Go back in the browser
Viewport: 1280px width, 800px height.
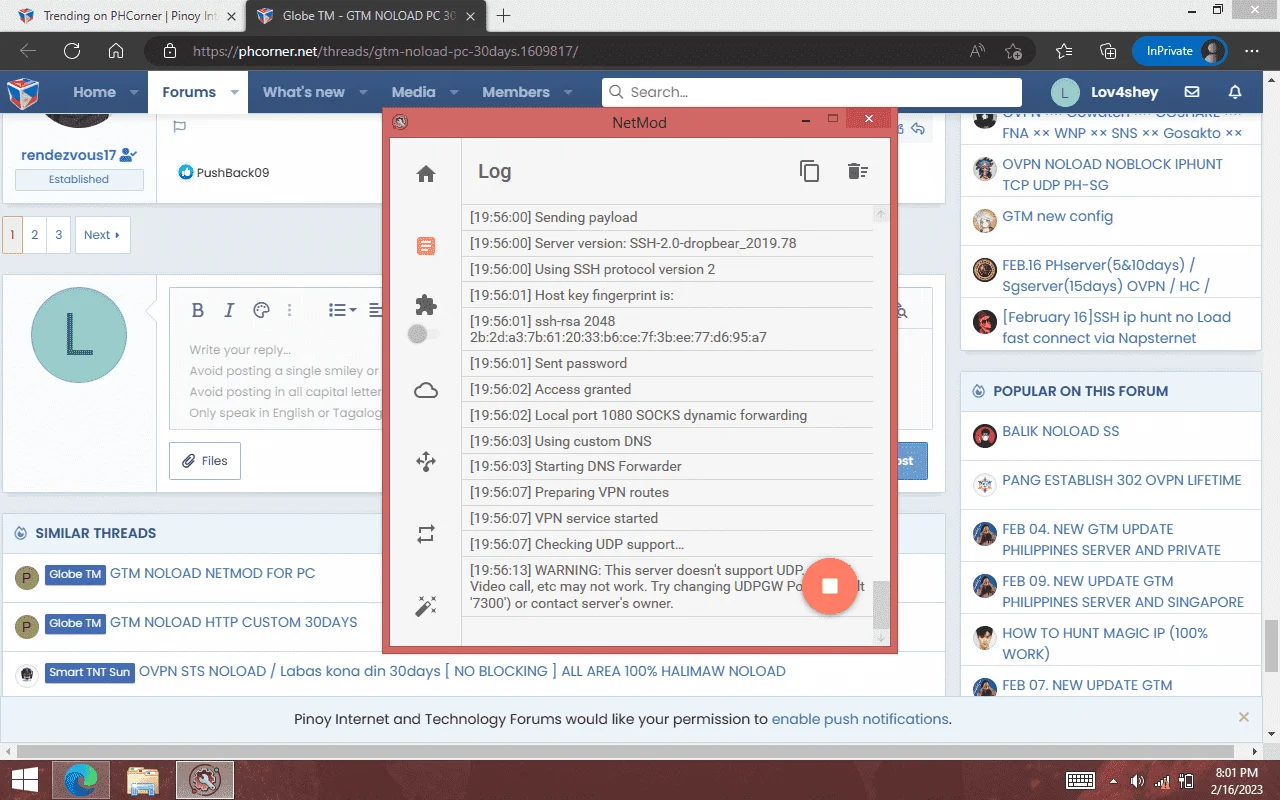click(28, 51)
